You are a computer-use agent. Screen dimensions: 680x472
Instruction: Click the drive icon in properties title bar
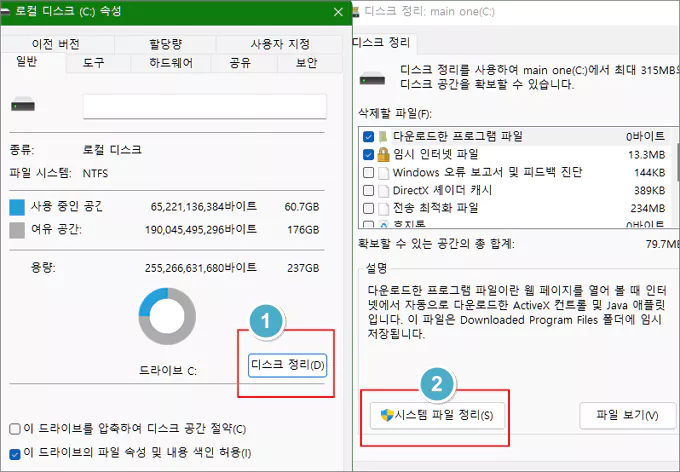pyautogui.click(x=5, y=12)
